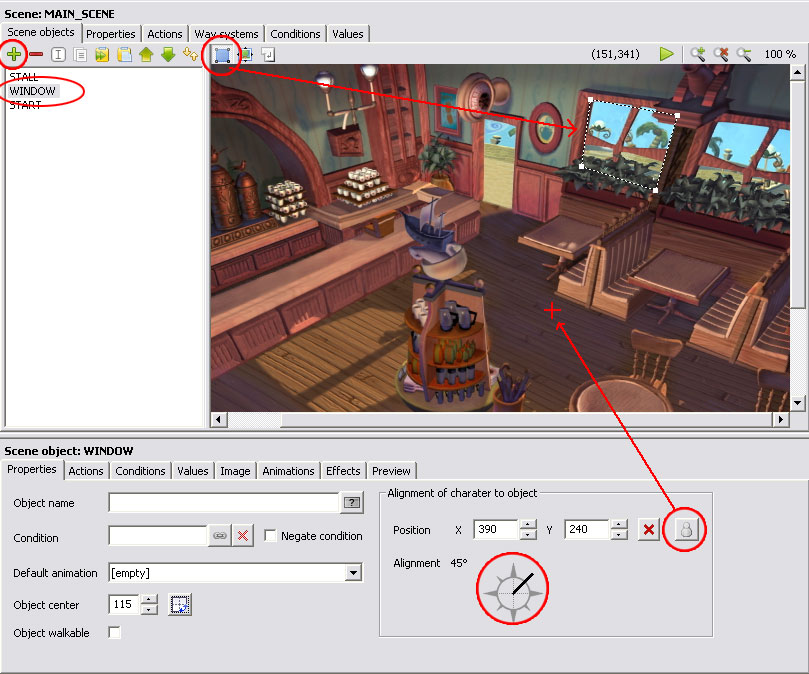Click the yellow fast-forward clipboard icon
Viewport: 809px width, 674px height.
[102, 54]
